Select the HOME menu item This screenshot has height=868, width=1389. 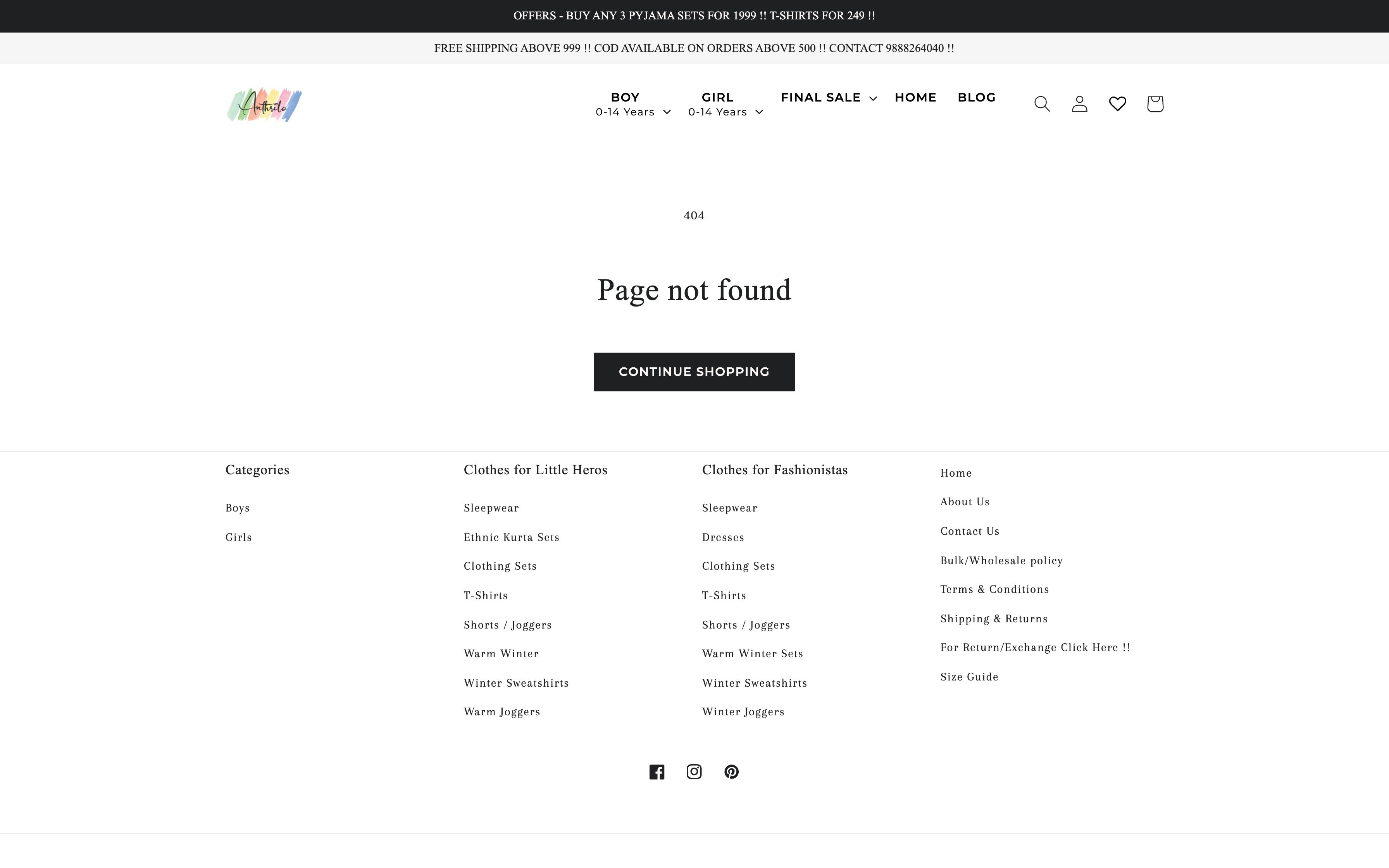point(915,98)
